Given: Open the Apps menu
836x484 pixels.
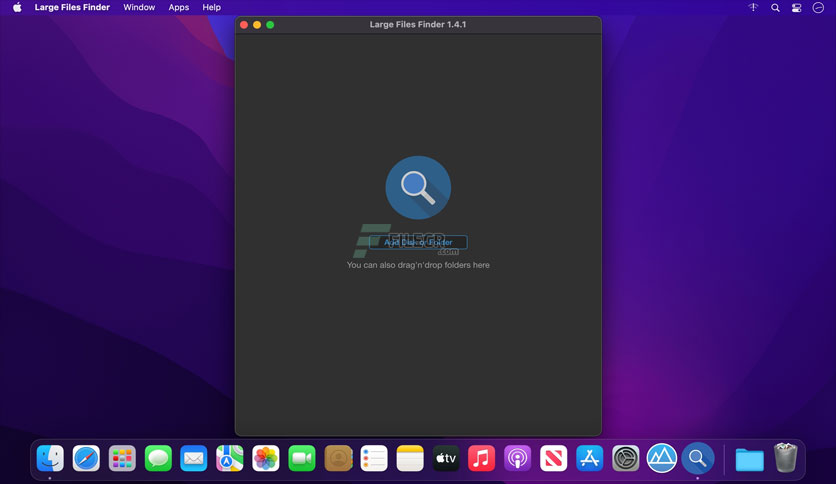Looking at the screenshot, I should pos(179,7).
